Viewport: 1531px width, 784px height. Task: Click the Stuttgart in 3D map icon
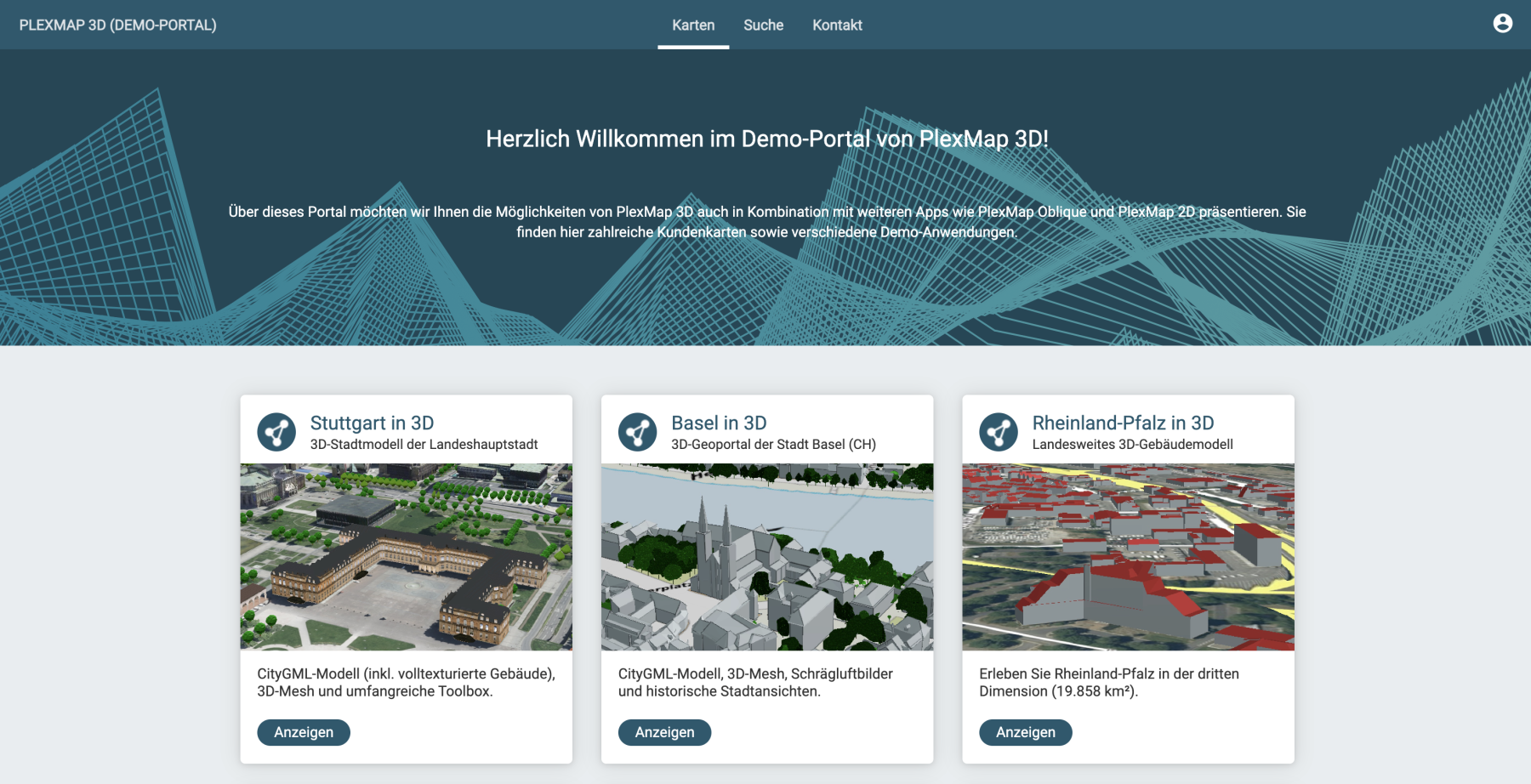click(x=276, y=432)
